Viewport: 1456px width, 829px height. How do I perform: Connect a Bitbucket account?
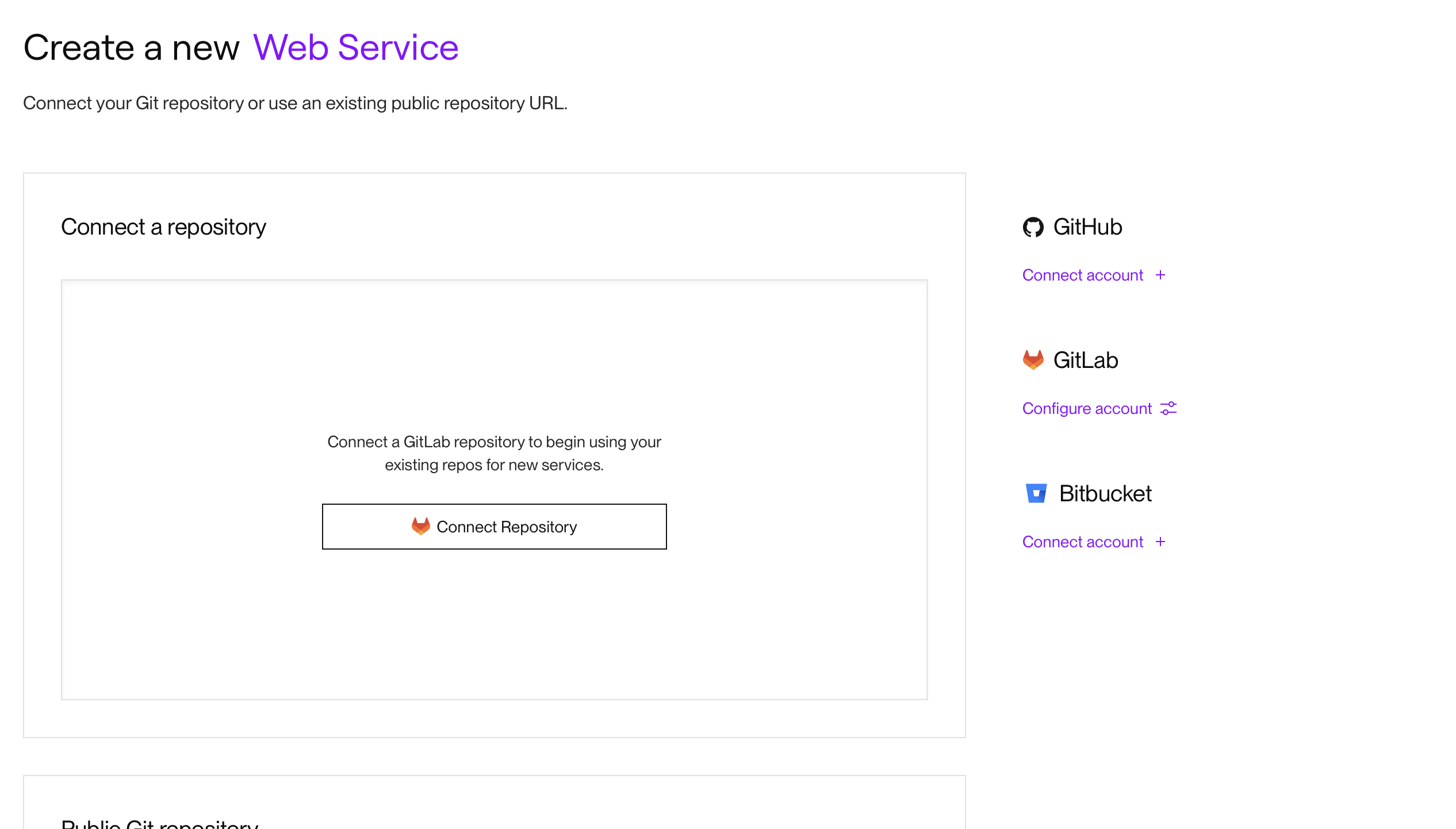click(1093, 542)
